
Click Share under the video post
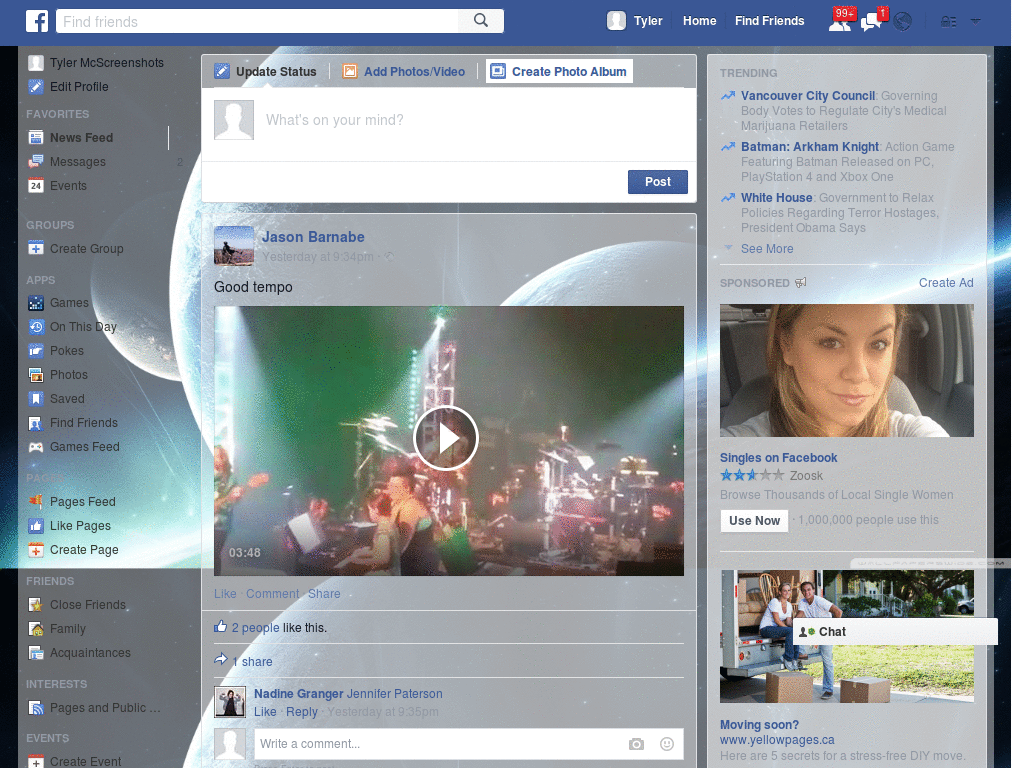pyautogui.click(x=324, y=594)
